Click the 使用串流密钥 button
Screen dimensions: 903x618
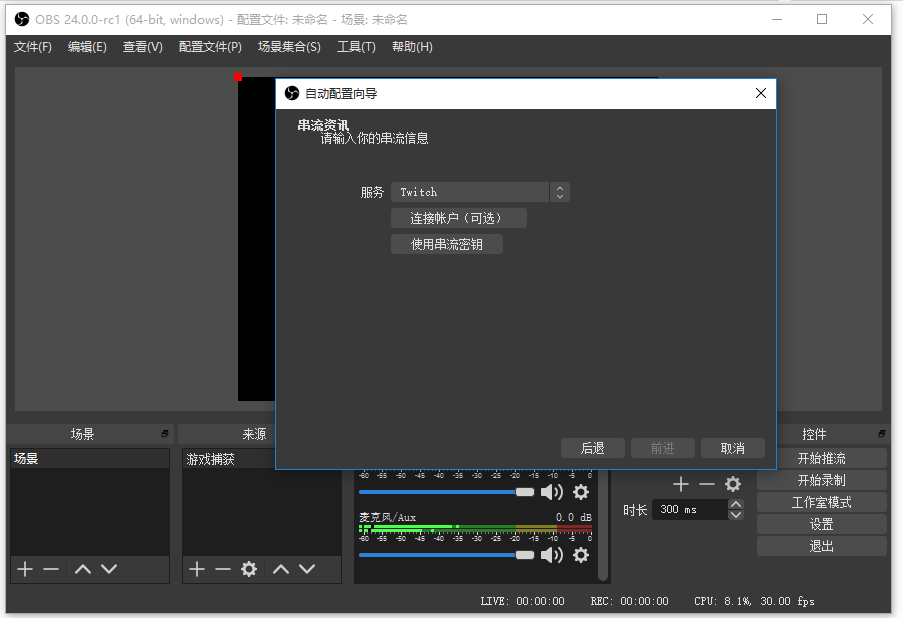(446, 243)
